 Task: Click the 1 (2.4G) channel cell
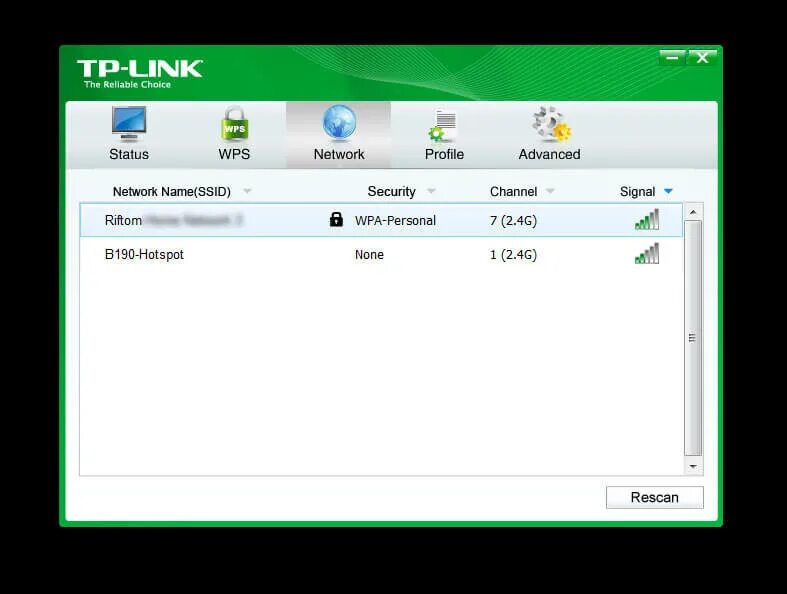(513, 255)
